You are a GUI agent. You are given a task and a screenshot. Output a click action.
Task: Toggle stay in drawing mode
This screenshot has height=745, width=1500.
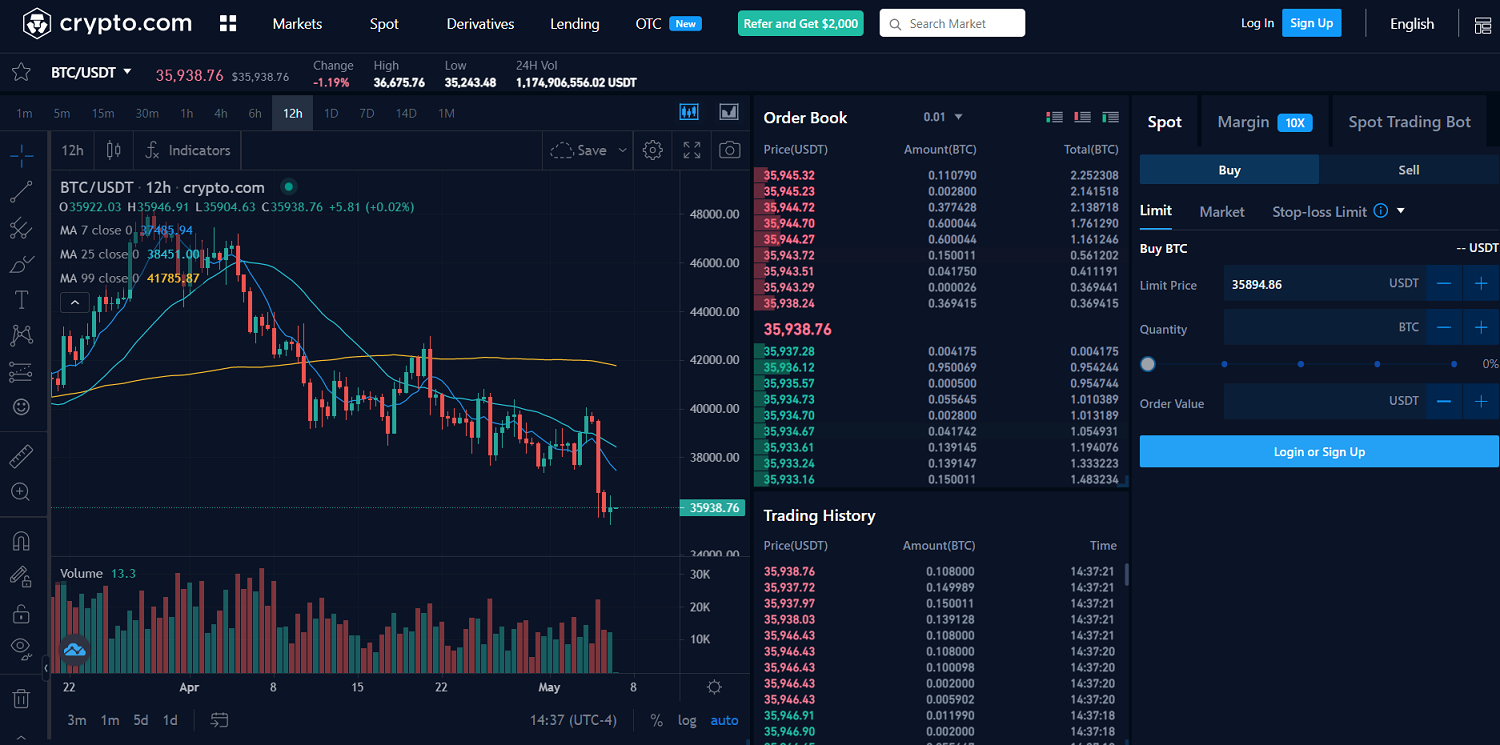21,577
